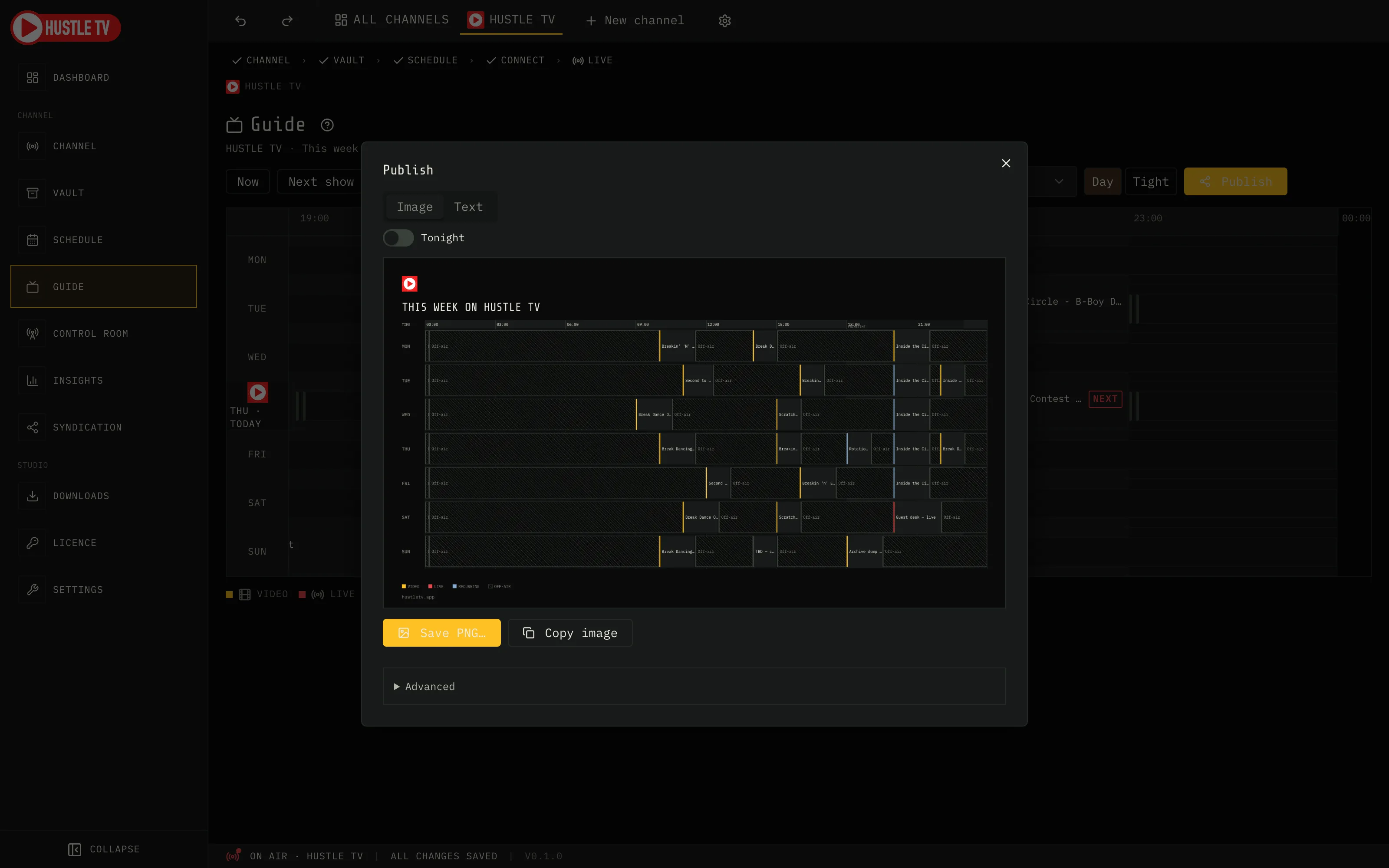
Task: Open the Licence key icon
Action: pos(33,543)
